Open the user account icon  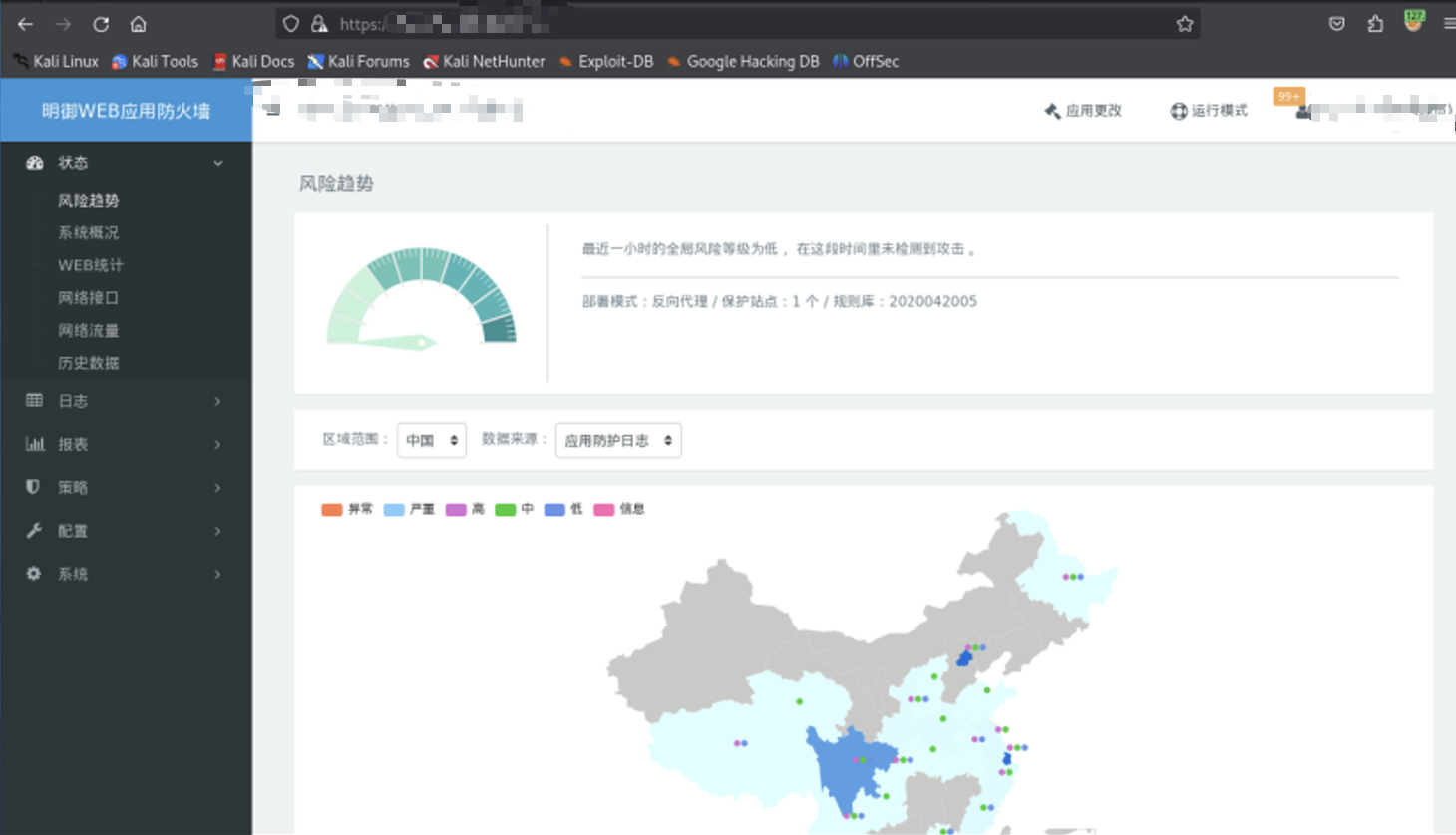click(1302, 112)
